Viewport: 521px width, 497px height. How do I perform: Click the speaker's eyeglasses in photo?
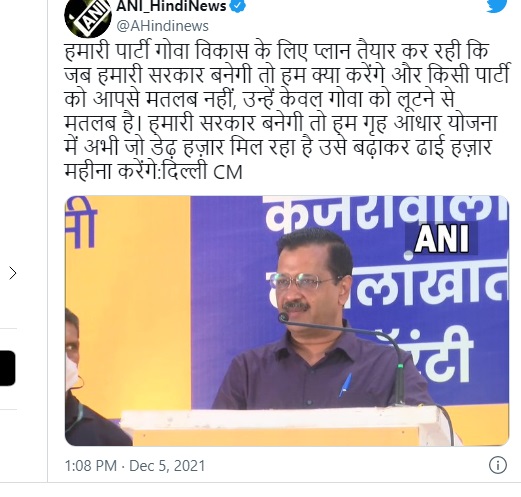click(x=302, y=282)
